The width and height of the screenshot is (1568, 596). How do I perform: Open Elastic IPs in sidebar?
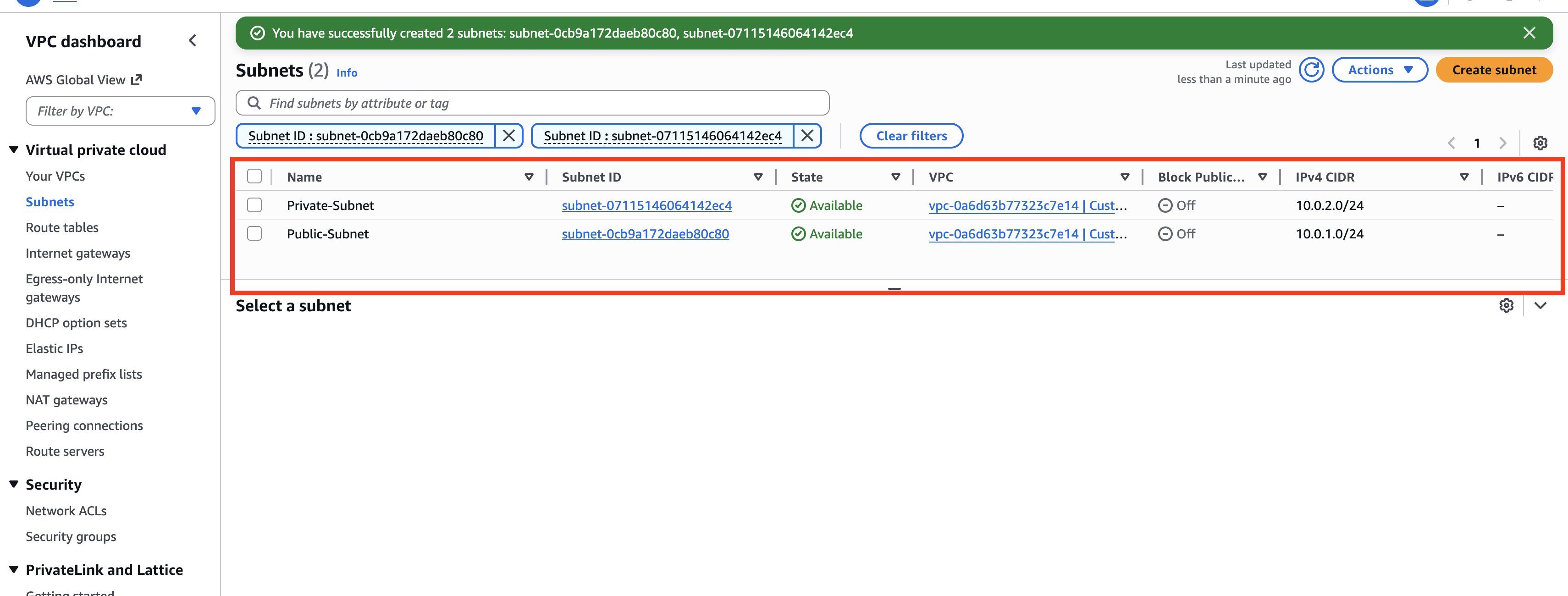coord(54,349)
